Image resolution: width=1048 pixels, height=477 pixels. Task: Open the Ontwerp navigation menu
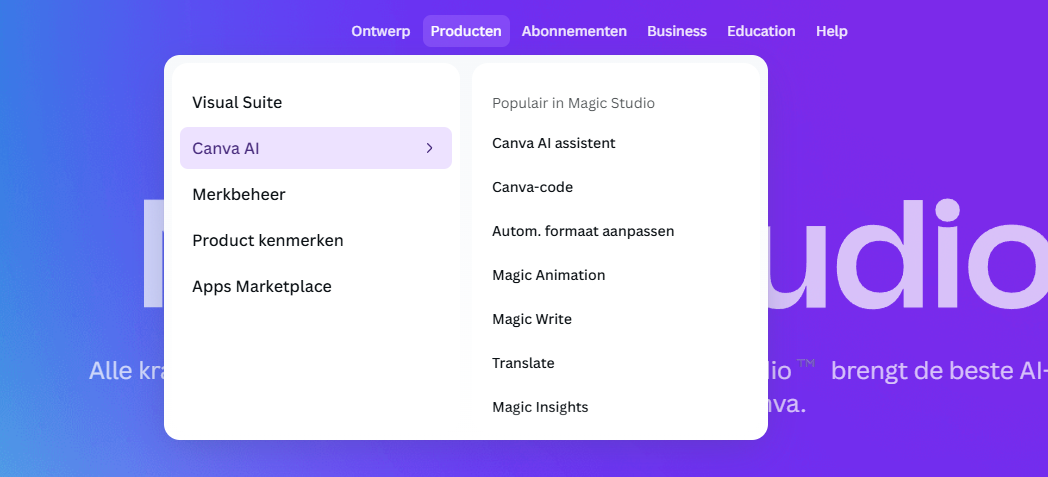(x=380, y=31)
